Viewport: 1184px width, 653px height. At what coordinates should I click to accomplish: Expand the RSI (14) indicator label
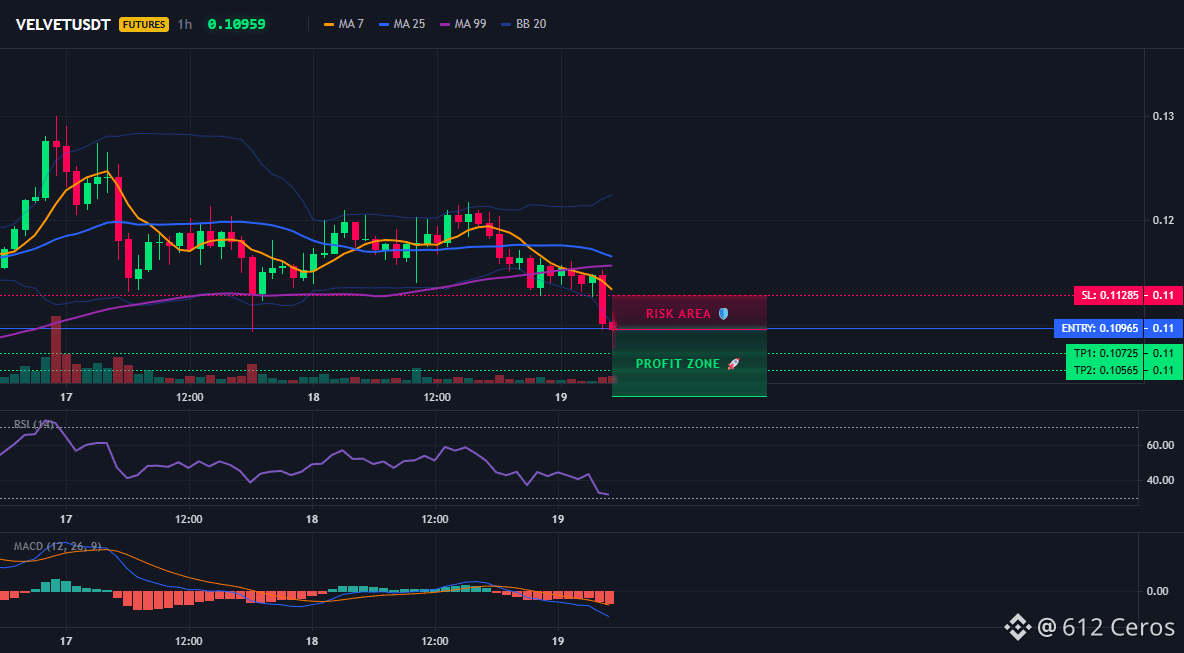pyautogui.click(x=33, y=424)
